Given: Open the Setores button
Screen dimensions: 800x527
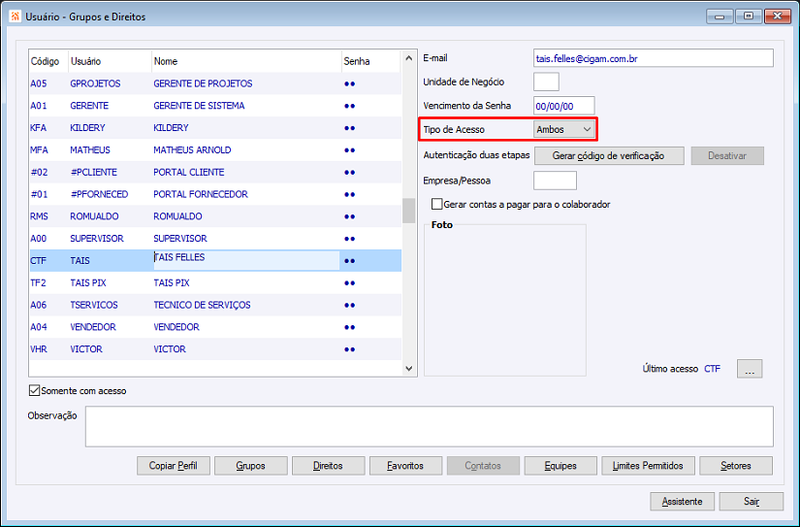Looking at the screenshot, I should click(x=736, y=466).
